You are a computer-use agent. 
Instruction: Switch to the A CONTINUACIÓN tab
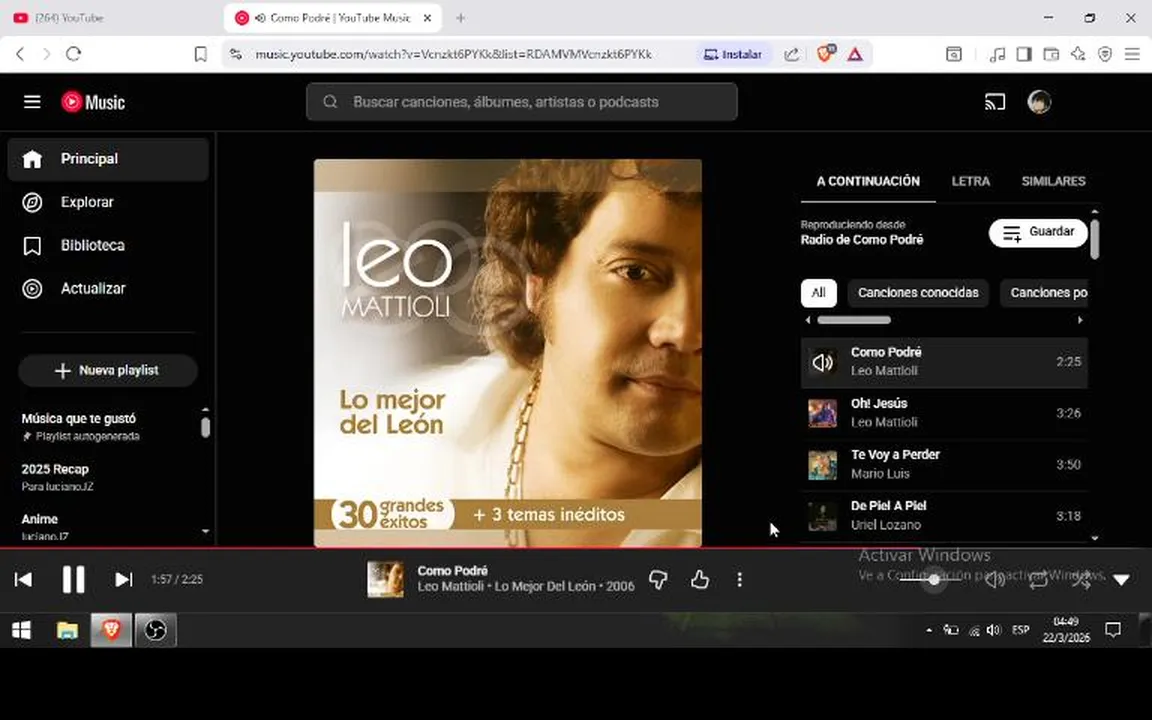[x=868, y=181]
